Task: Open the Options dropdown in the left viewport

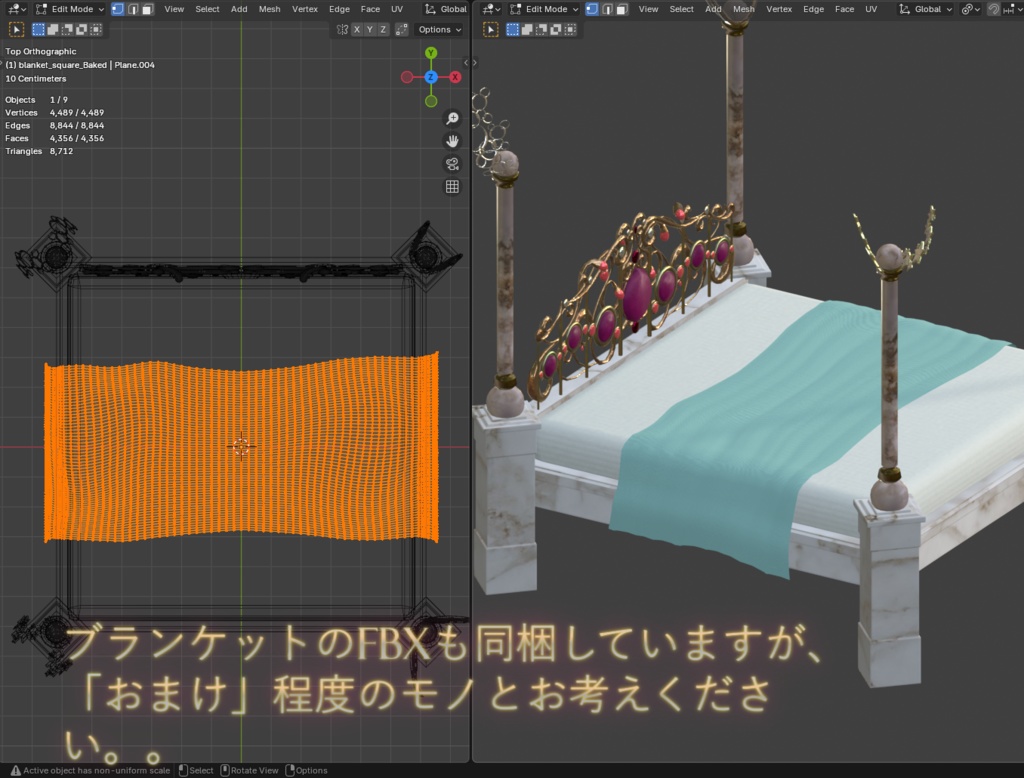Action: (x=437, y=29)
